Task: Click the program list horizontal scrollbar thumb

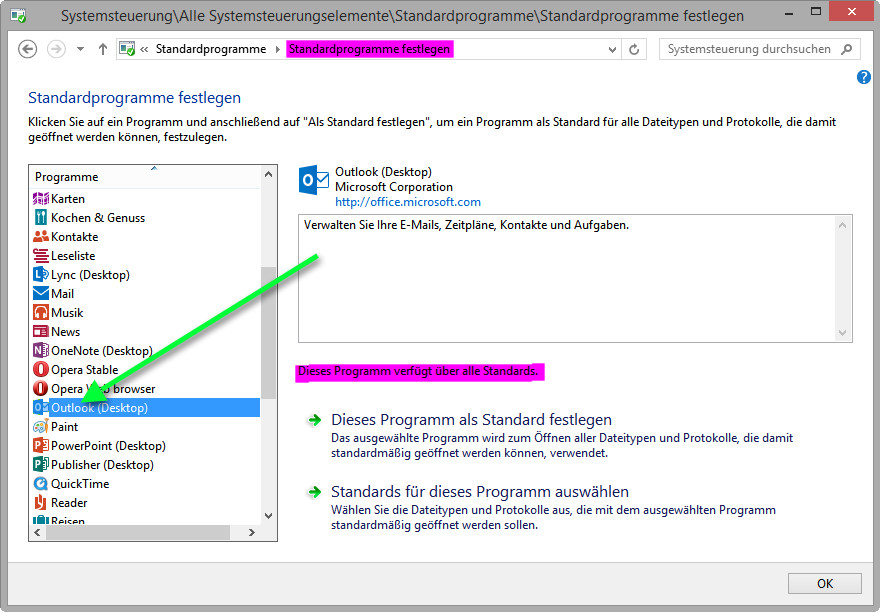Action: [x=138, y=532]
